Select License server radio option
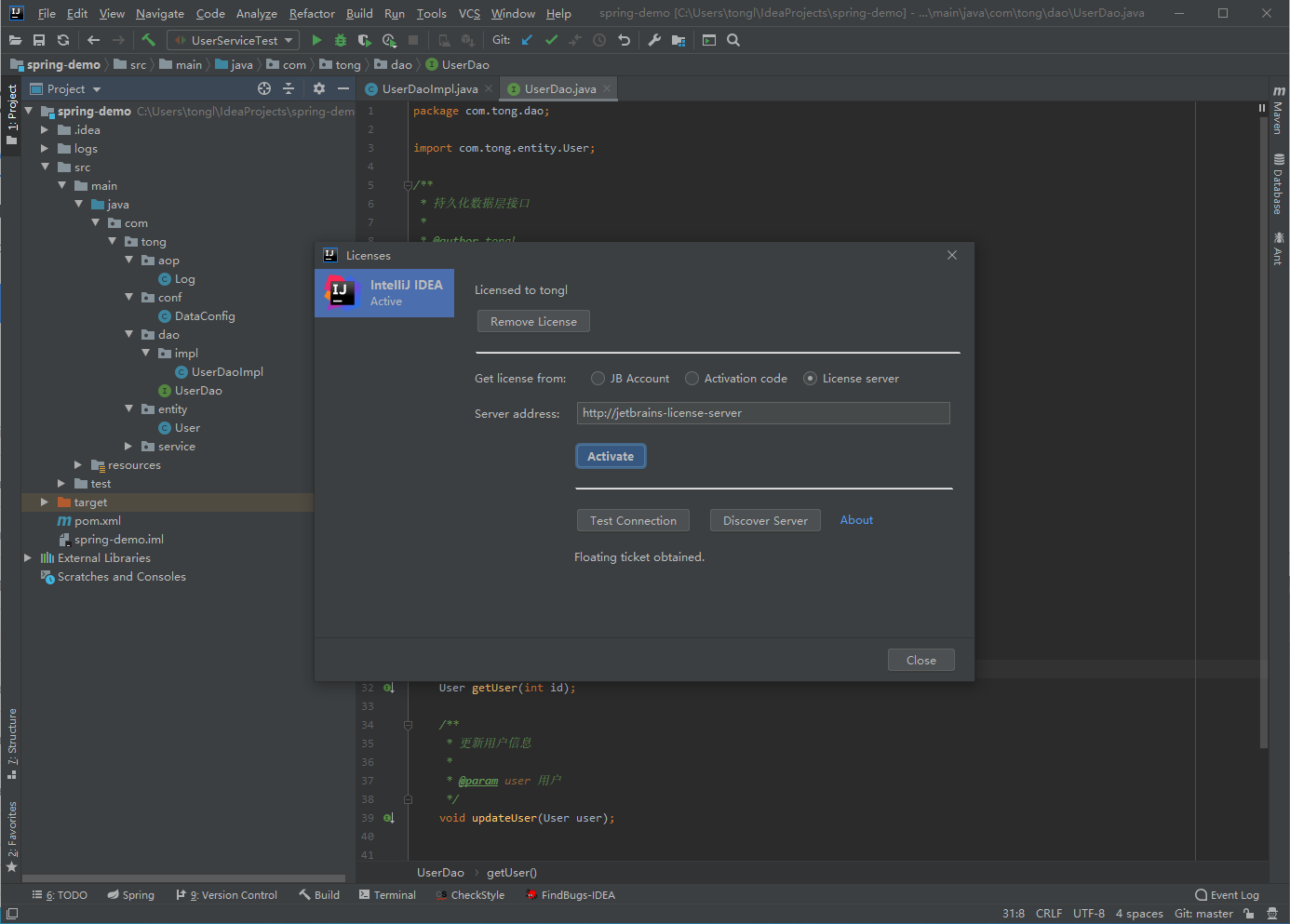The image size is (1290, 924). (851, 379)
